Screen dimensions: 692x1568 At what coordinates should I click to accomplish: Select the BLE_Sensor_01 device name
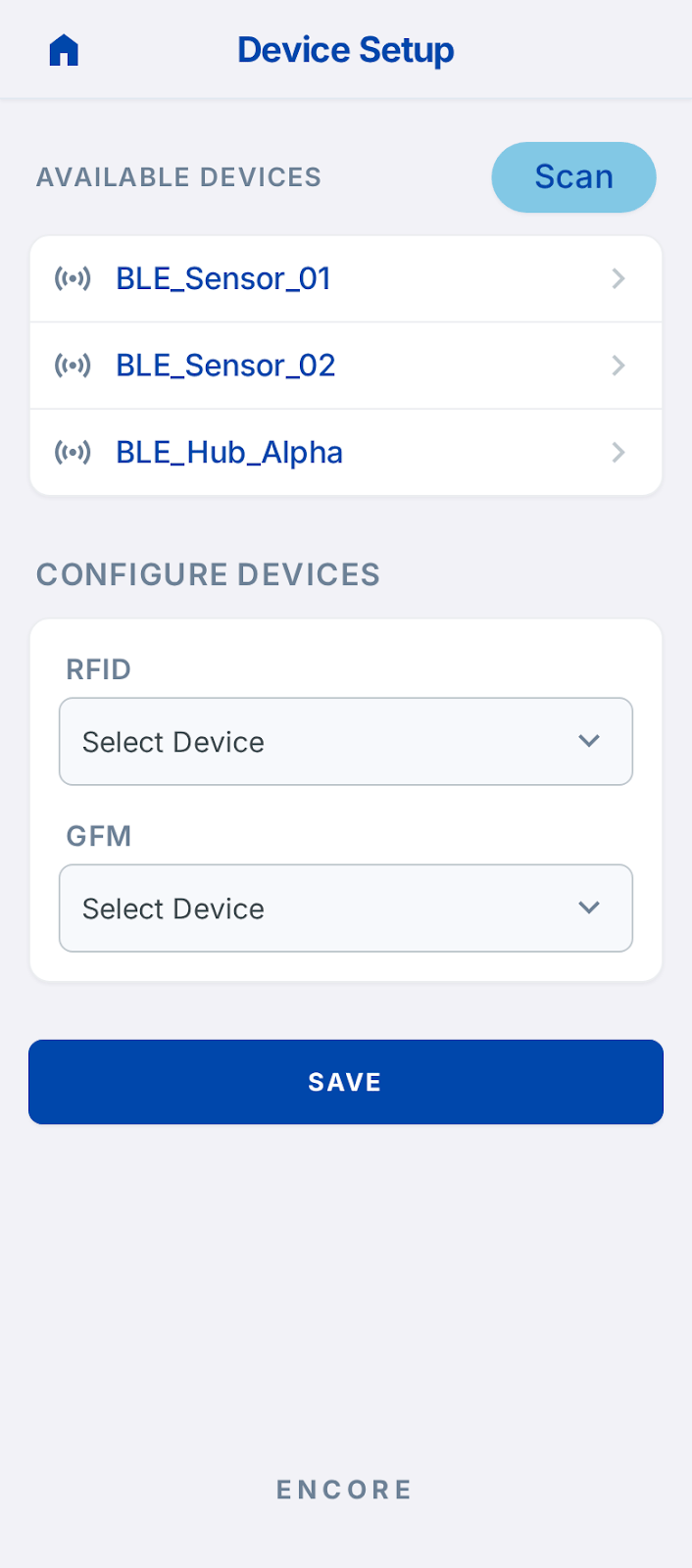[x=223, y=279]
